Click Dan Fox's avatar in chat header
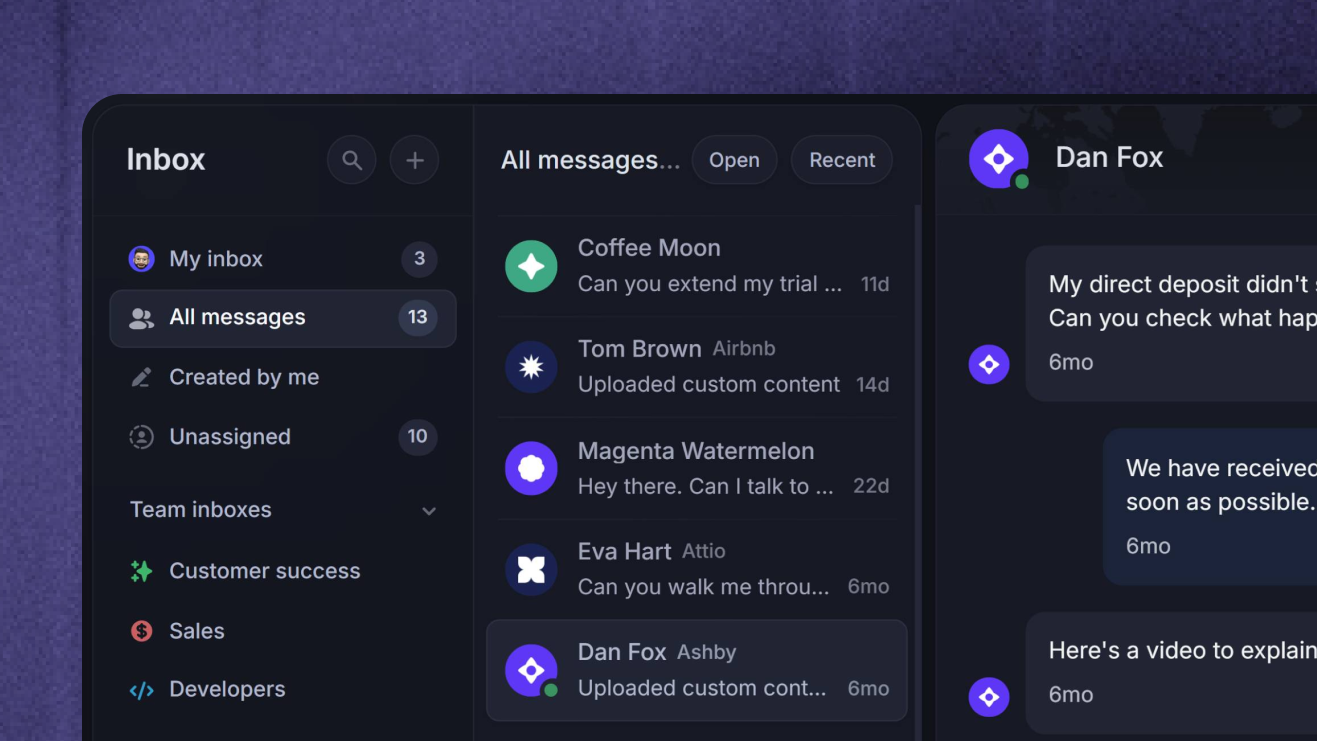1317x741 pixels. point(998,158)
